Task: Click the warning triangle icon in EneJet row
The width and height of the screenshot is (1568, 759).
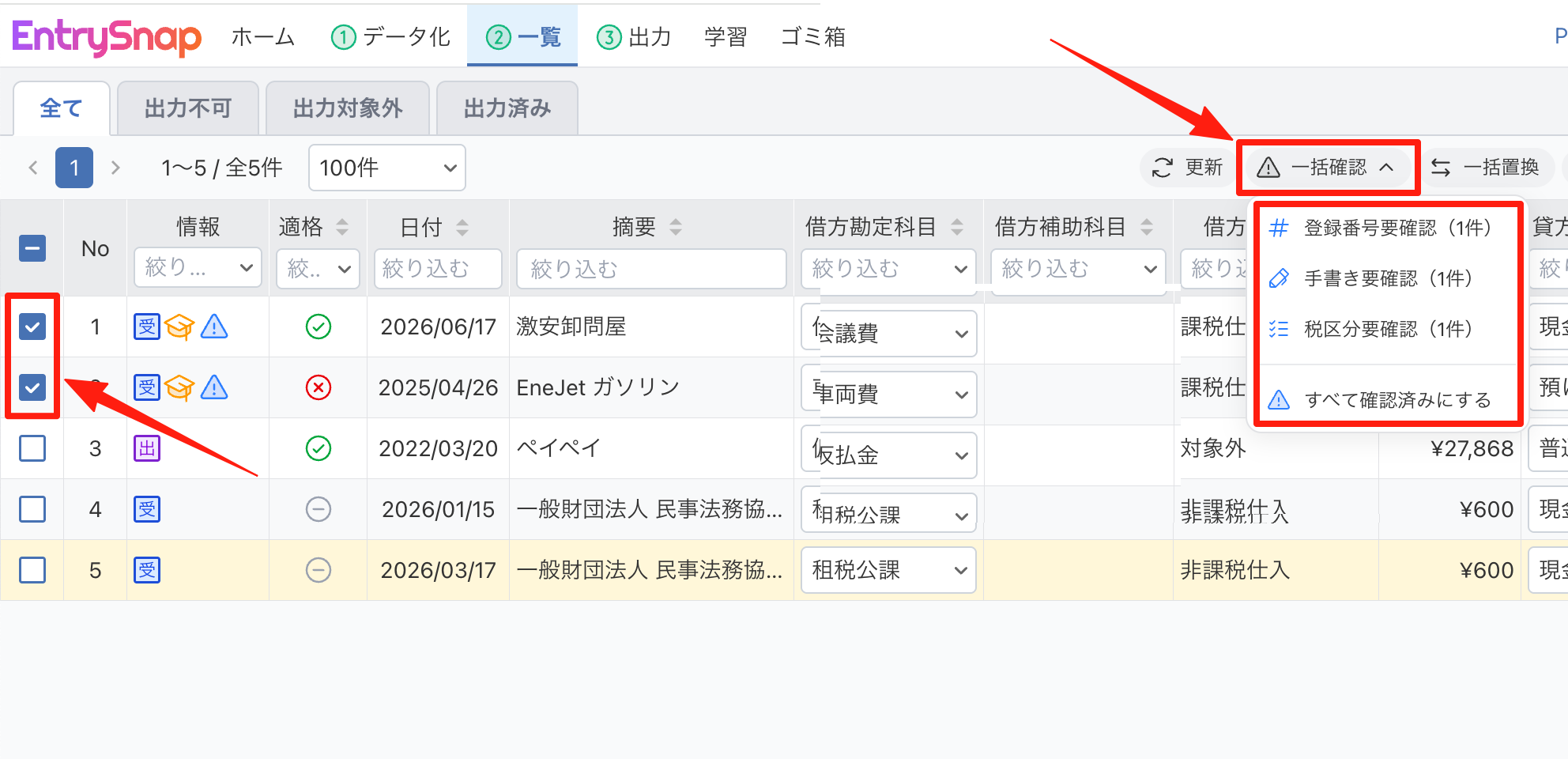Action: click(x=214, y=387)
